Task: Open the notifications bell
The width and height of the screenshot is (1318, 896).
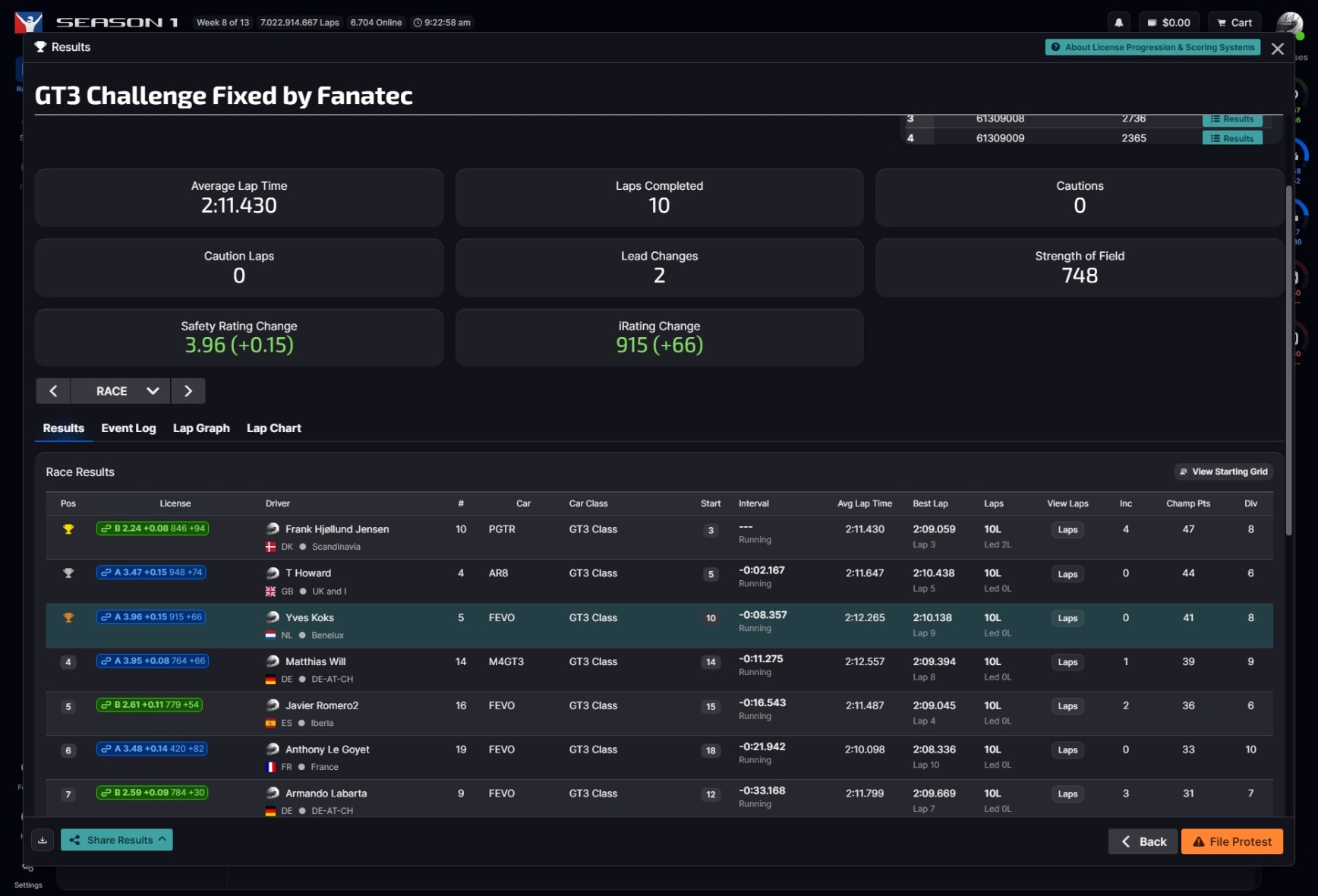Action: click(x=1118, y=23)
